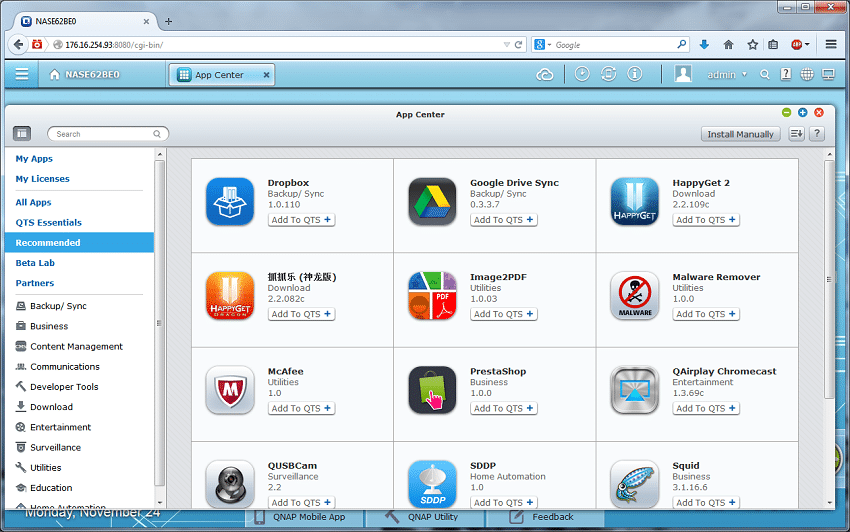
Task: Click the Malware Remover app icon
Action: (634, 296)
